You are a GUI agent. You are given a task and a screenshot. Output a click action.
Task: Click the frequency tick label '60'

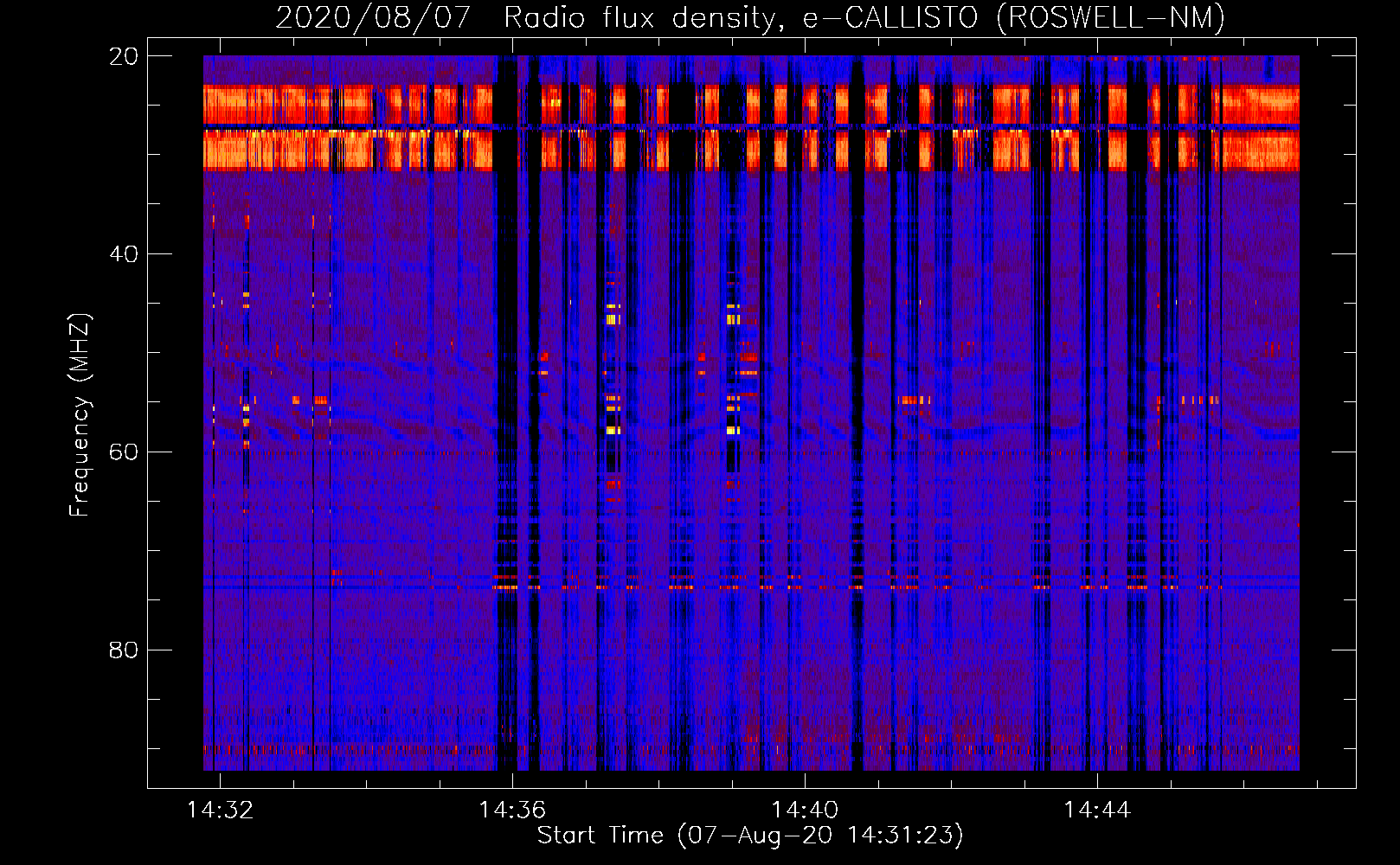coord(124,452)
